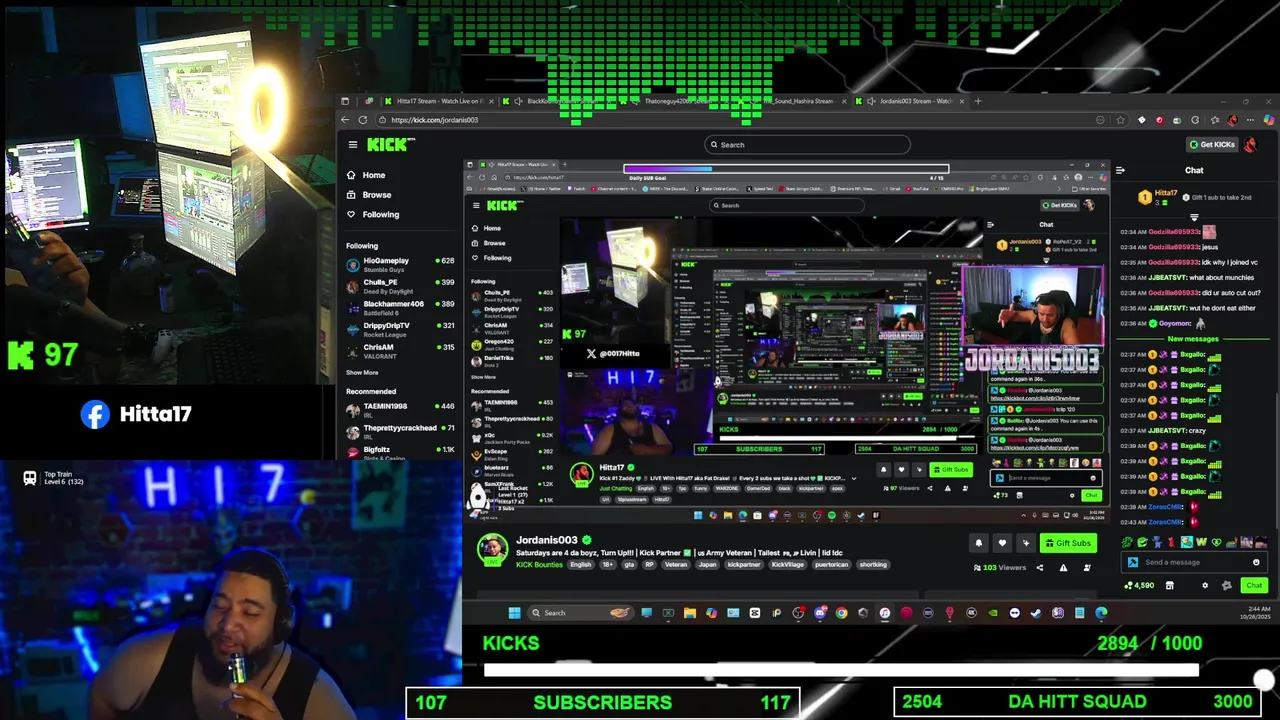This screenshot has height=720, width=1280.
Task: Mute the BlackKoom browser tab audio icon
Action: tap(517, 101)
